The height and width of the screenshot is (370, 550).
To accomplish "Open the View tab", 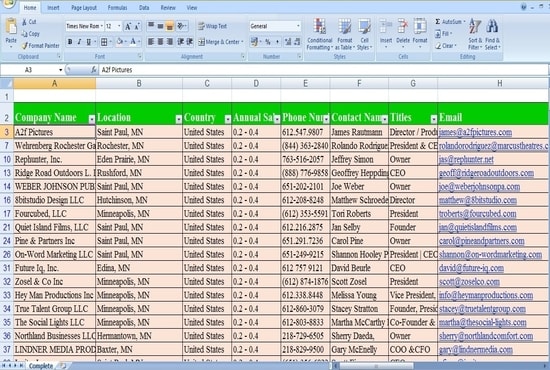I will (x=192, y=7).
